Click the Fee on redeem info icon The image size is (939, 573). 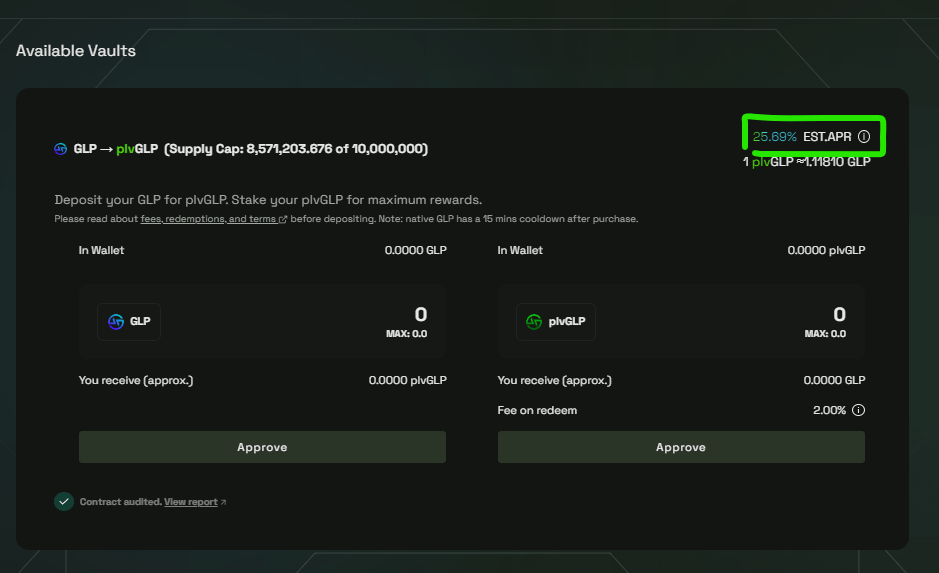coord(858,410)
